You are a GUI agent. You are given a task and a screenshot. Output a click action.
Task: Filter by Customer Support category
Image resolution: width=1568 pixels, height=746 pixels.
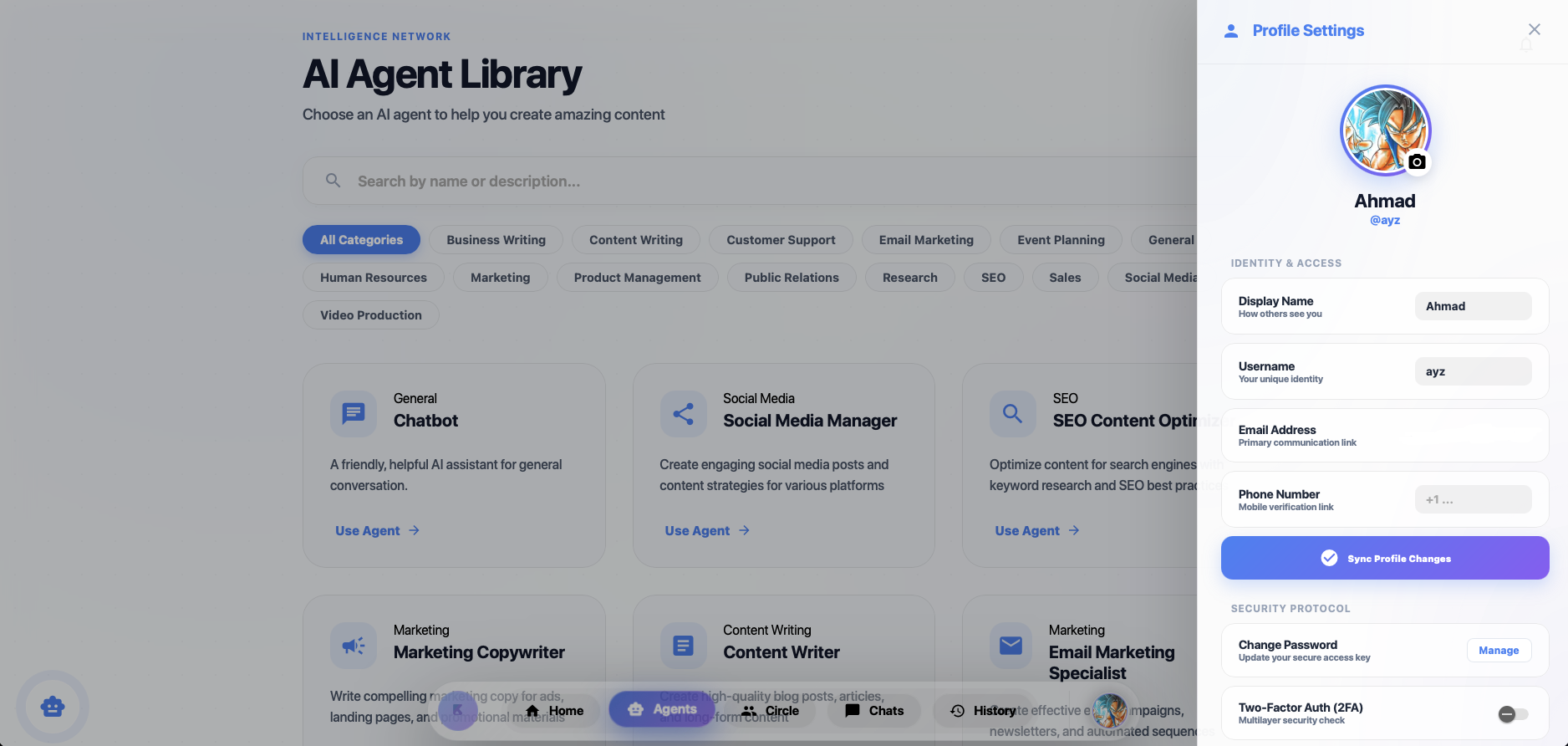pos(781,239)
